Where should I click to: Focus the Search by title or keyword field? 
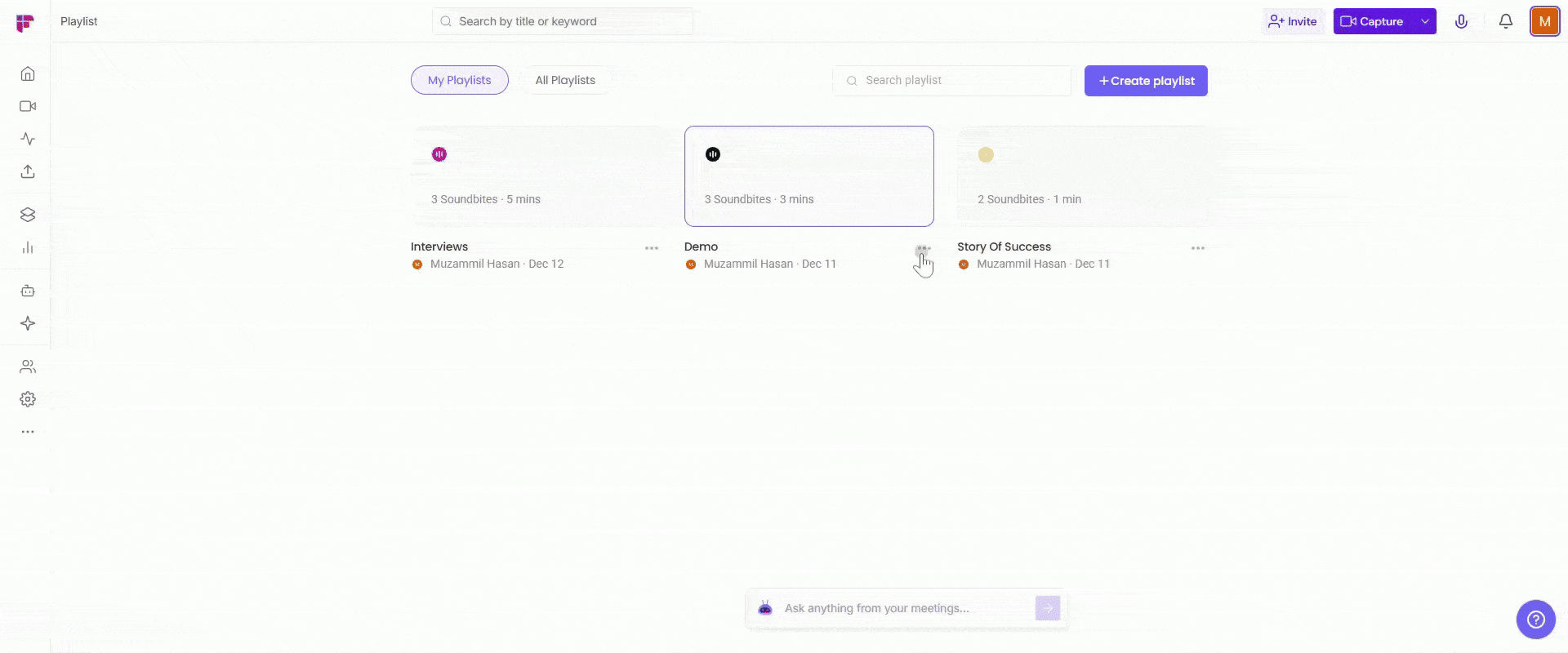point(563,21)
